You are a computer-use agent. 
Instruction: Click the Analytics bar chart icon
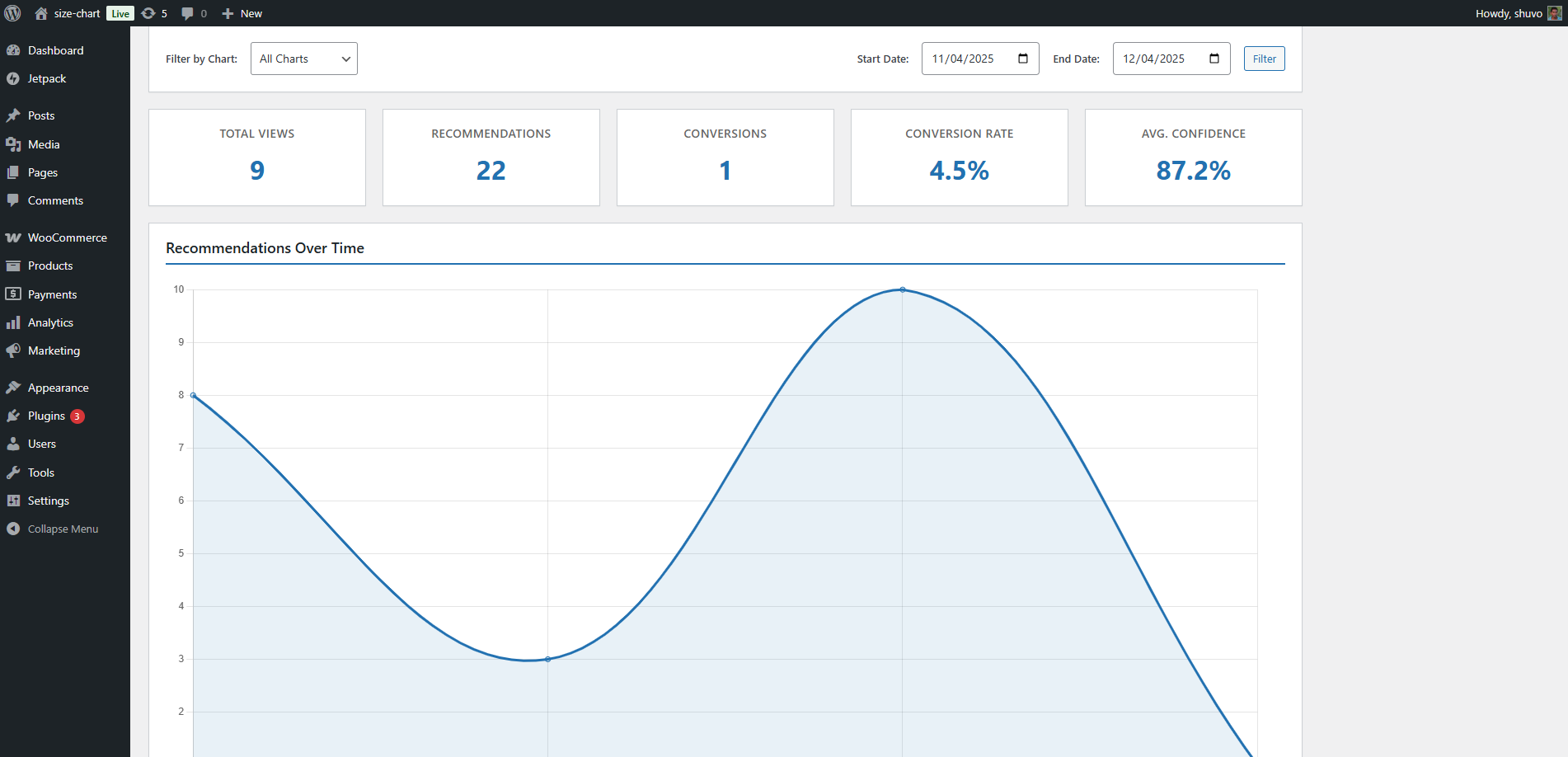(x=13, y=322)
